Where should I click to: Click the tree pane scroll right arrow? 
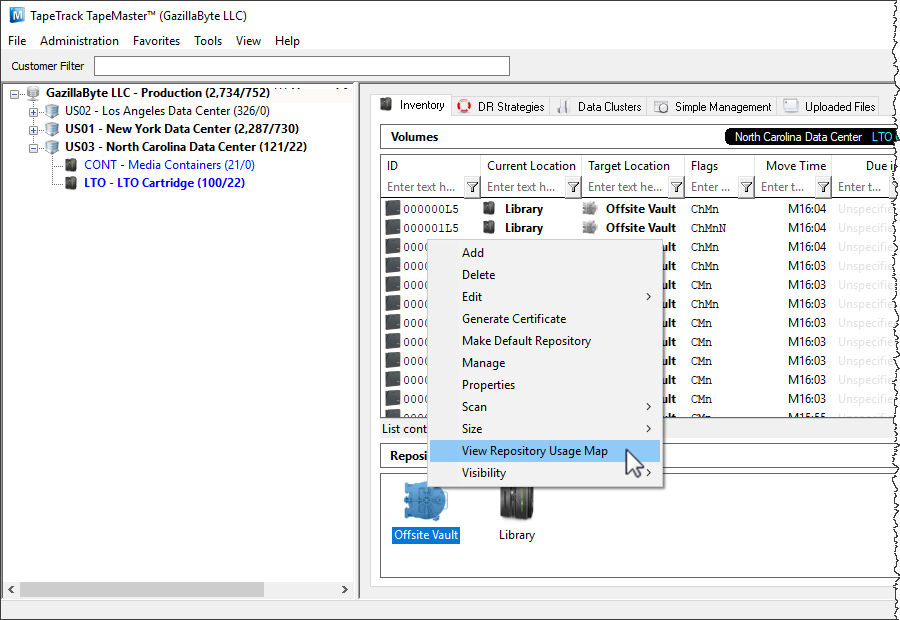pyautogui.click(x=344, y=590)
